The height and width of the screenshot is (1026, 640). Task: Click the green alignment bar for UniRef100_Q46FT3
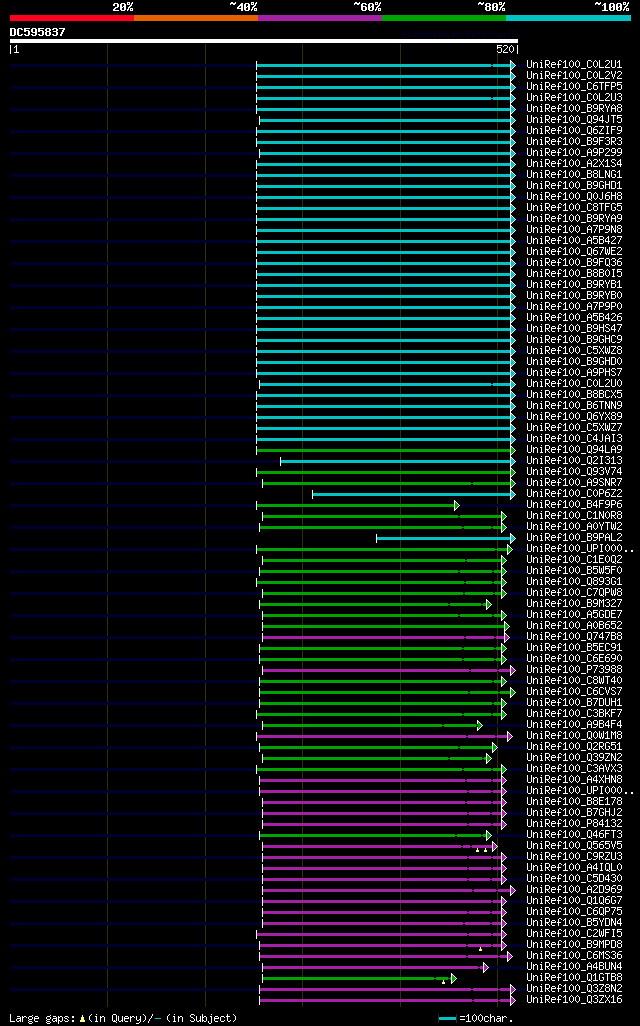tap(376, 836)
